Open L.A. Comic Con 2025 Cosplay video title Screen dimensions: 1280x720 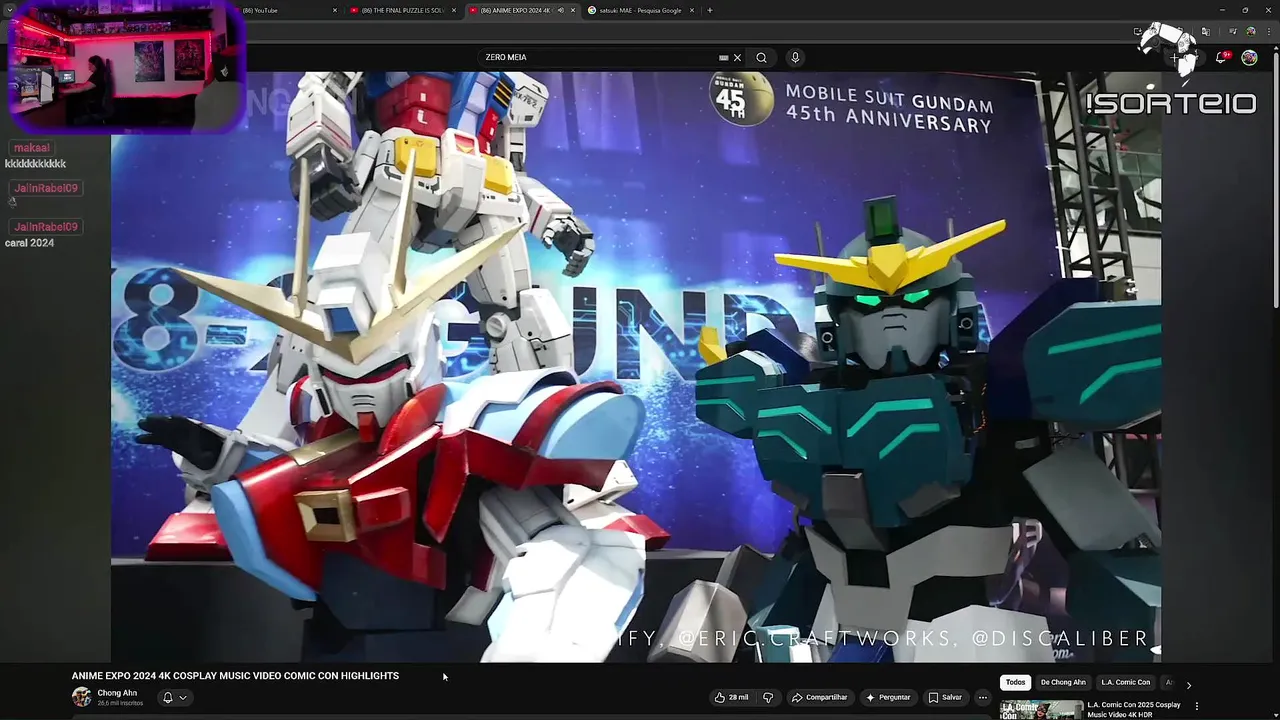pos(1135,709)
